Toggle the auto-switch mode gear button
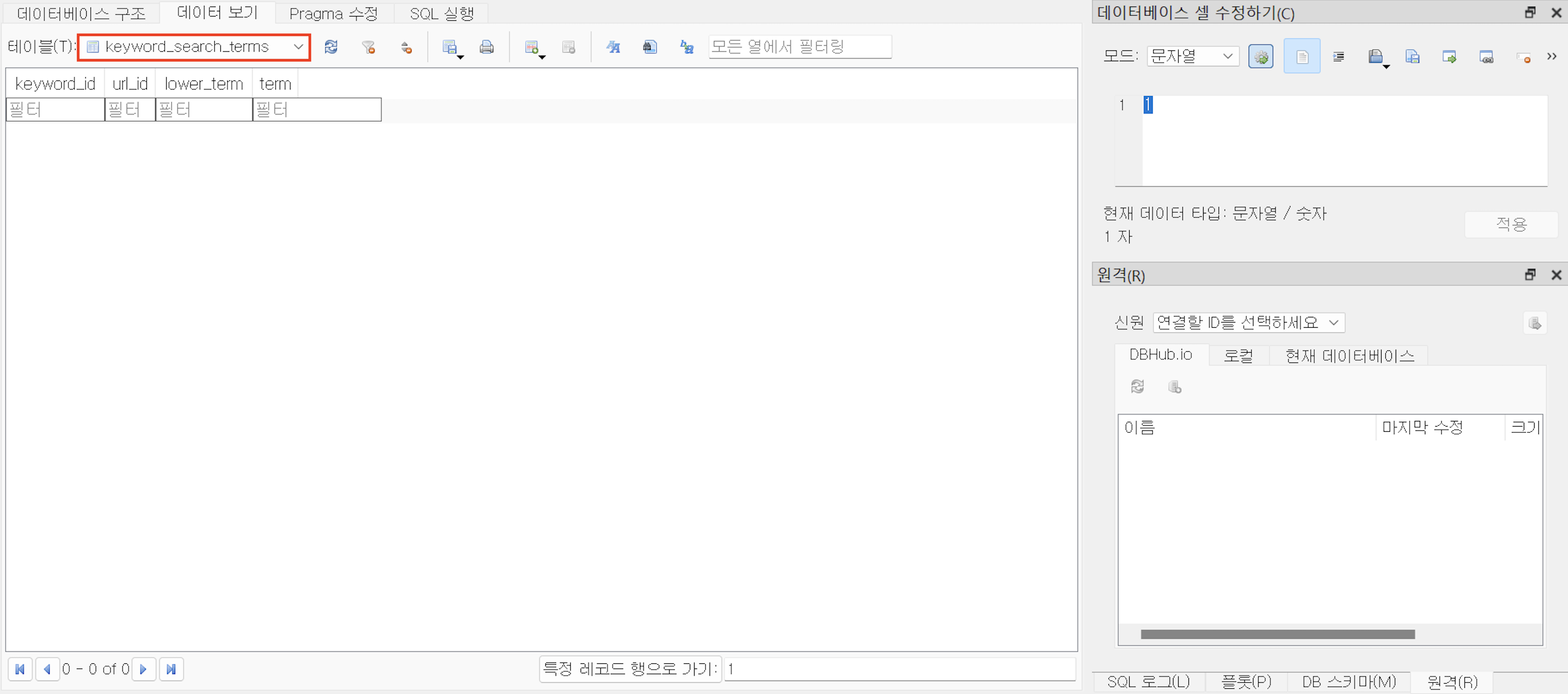Image resolution: width=1568 pixels, height=694 pixels. [1261, 56]
